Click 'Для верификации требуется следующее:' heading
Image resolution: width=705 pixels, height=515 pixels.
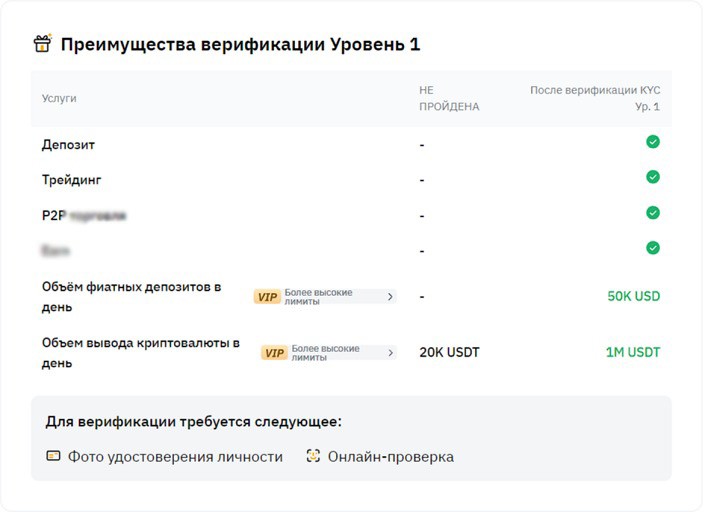click(x=193, y=422)
